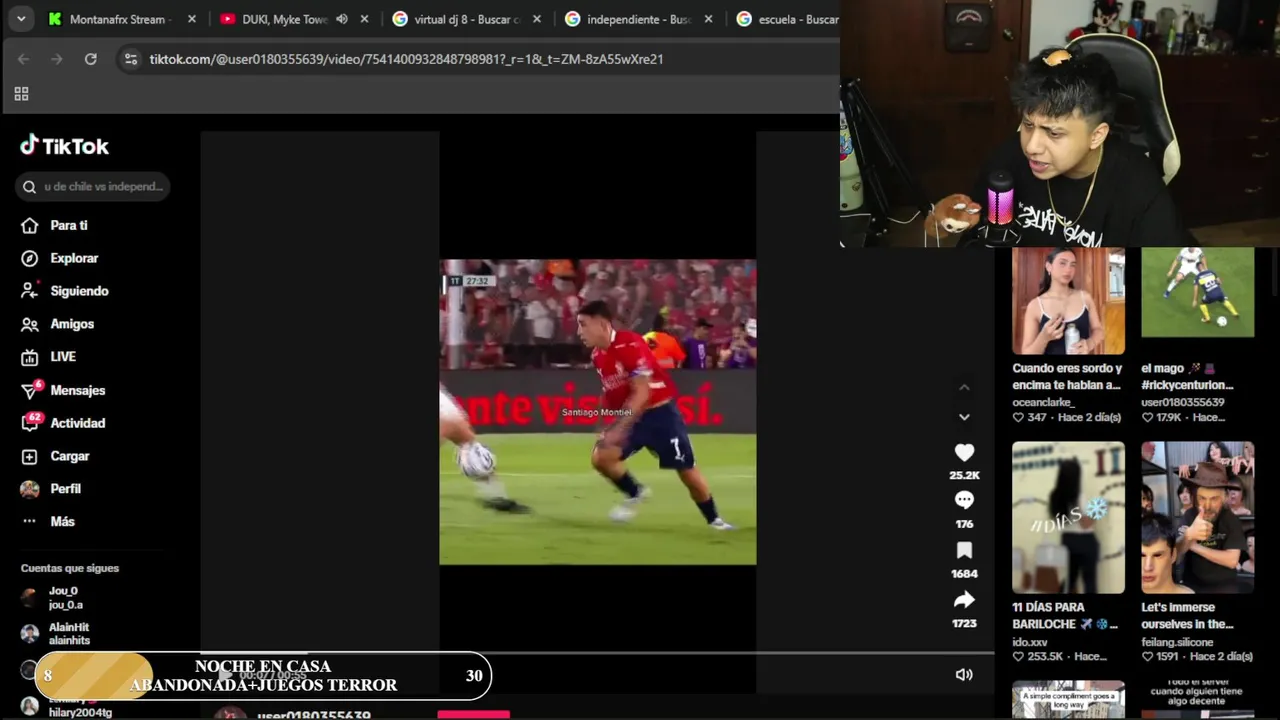Image resolution: width=1280 pixels, height=720 pixels.
Task: Expand the Más menu
Action: point(48,521)
